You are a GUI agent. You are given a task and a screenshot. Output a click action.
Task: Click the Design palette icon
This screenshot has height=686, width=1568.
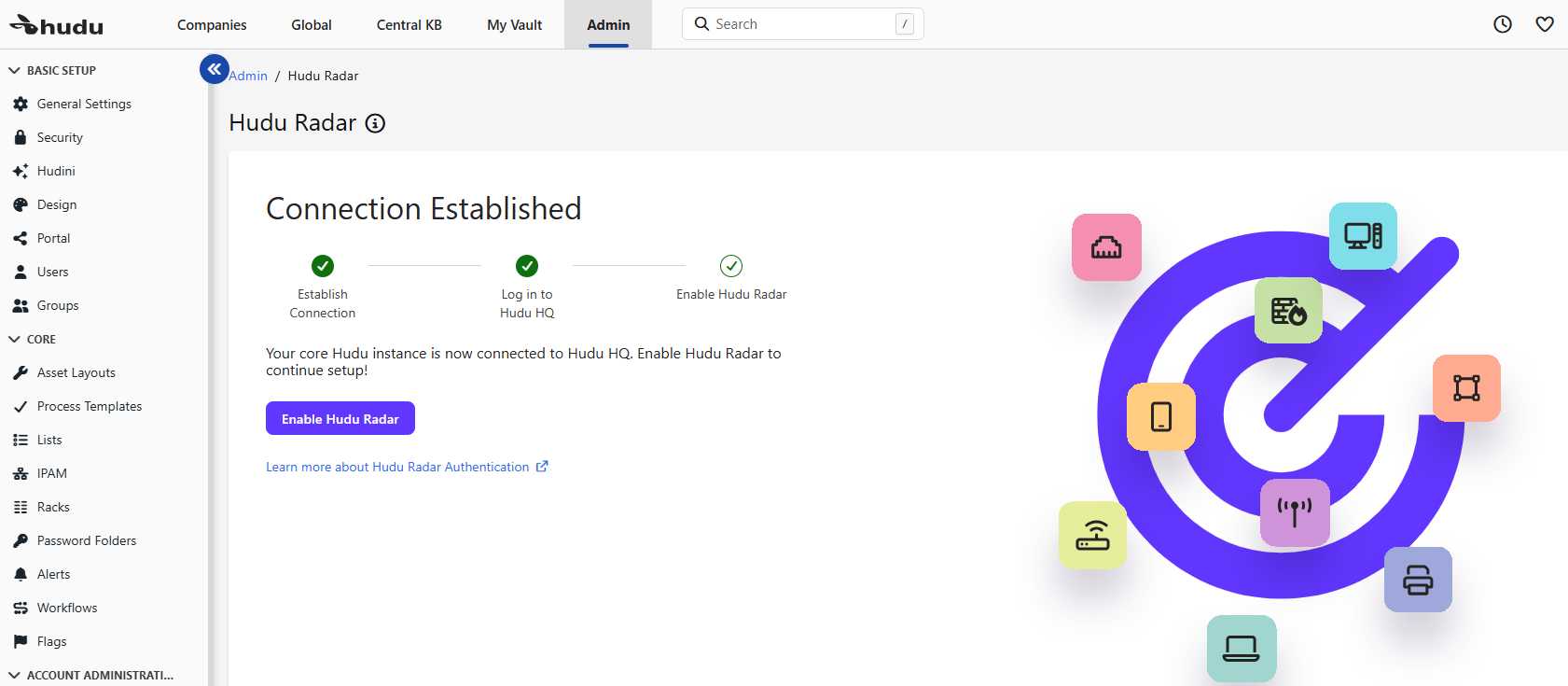click(x=21, y=204)
